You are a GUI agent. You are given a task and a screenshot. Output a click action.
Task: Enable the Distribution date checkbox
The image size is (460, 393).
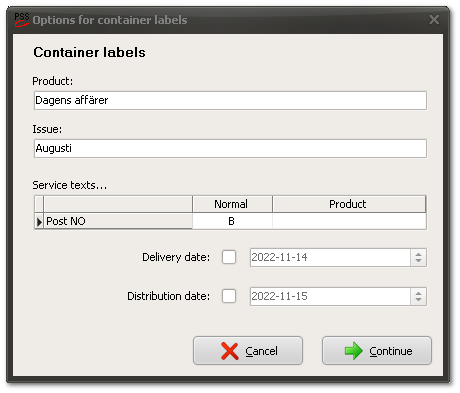click(229, 296)
